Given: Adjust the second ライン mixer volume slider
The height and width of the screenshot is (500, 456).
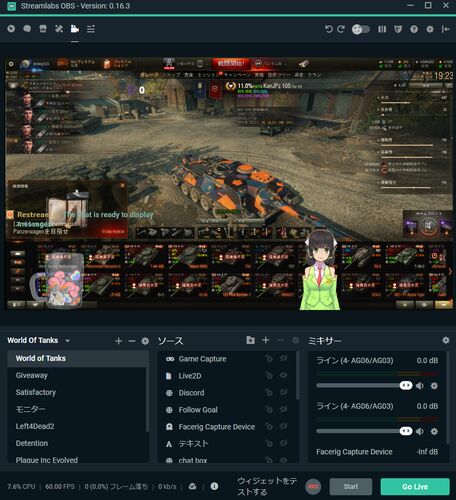Looking at the screenshot, I should tap(364, 431).
